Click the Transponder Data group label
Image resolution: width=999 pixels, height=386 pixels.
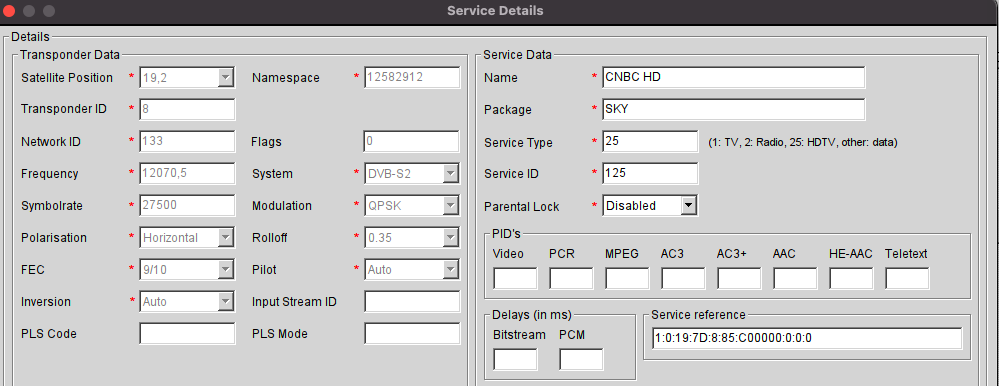(x=70, y=55)
